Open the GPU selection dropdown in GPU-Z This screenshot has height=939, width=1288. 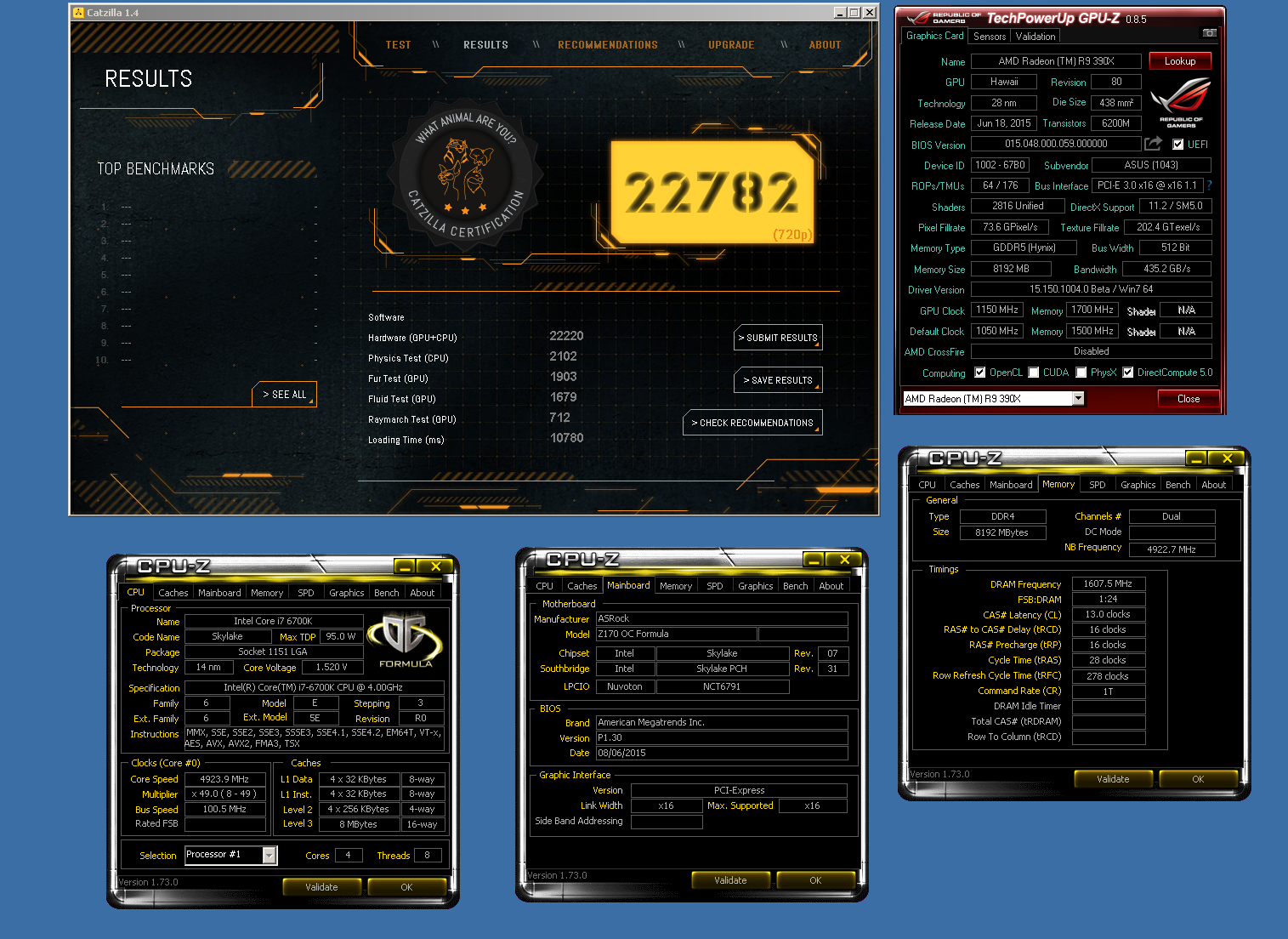pyautogui.click(x=1078, y=398)
